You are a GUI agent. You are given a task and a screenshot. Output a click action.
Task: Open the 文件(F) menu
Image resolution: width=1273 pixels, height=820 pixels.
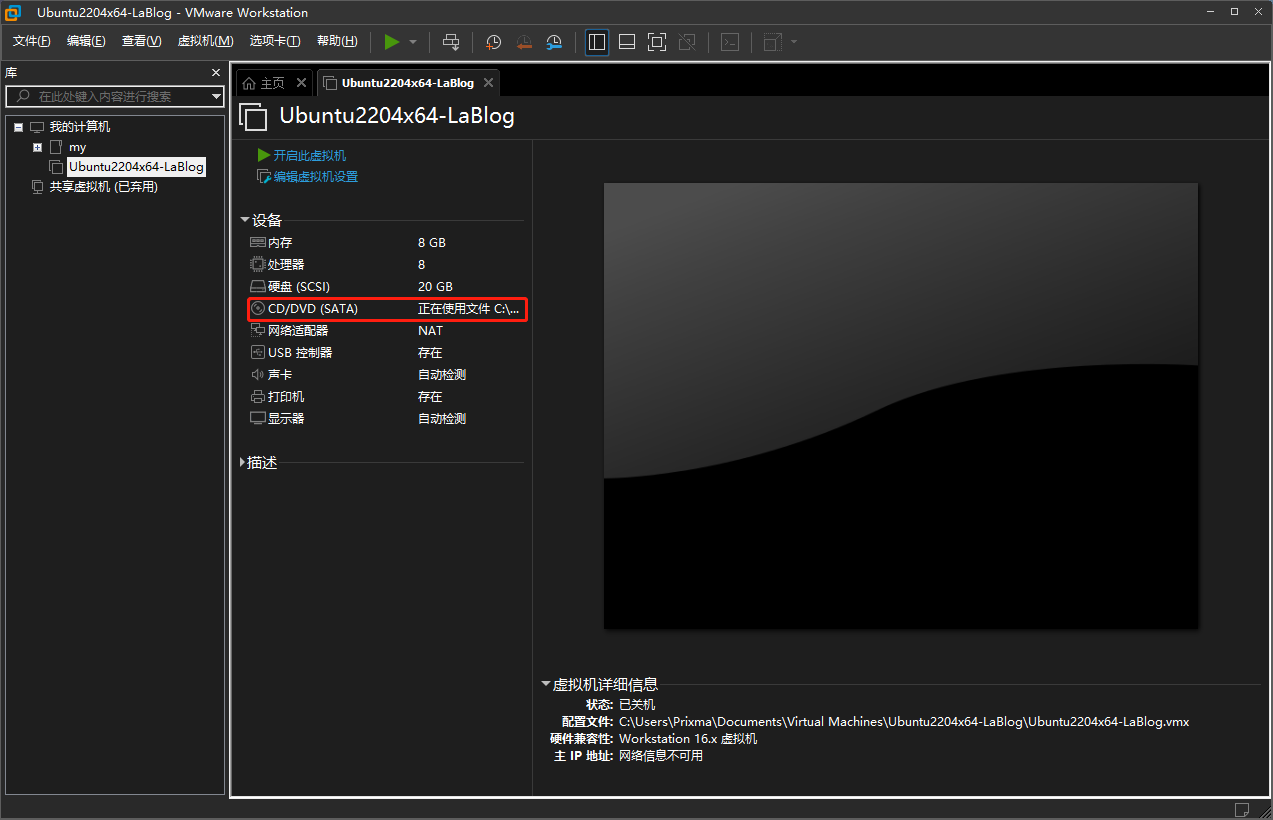[x=32, y=41]
